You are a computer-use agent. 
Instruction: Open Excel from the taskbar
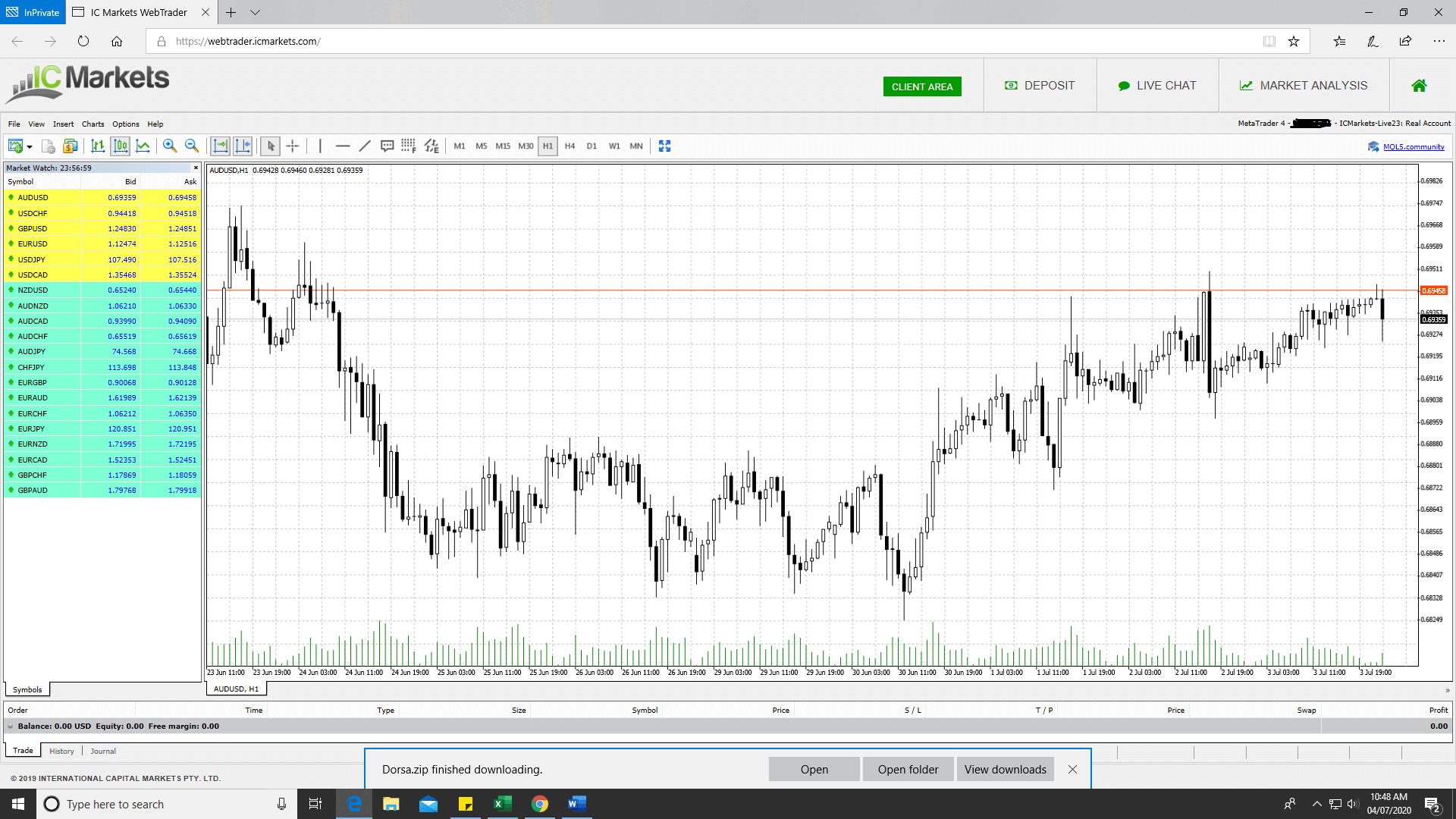click(x=502, y=804)
